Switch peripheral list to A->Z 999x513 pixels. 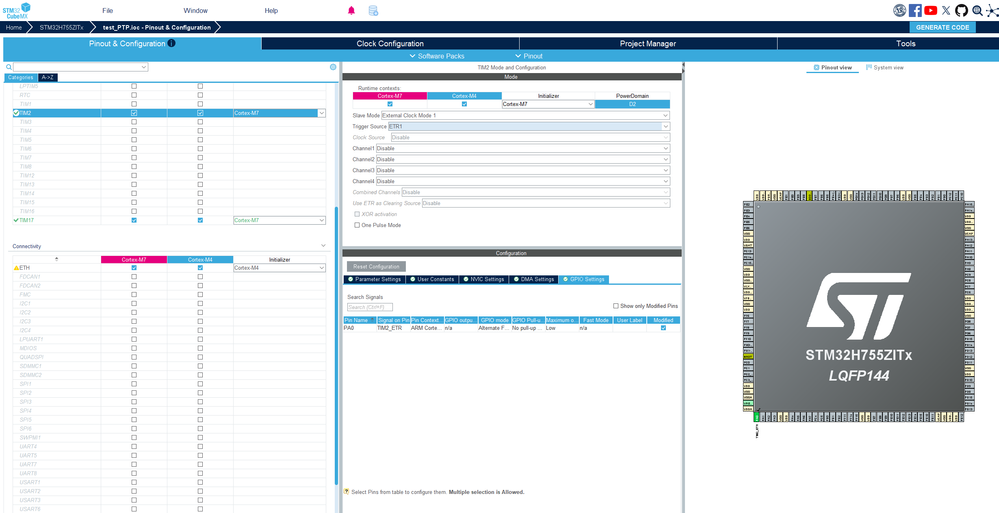click(48, 77)
